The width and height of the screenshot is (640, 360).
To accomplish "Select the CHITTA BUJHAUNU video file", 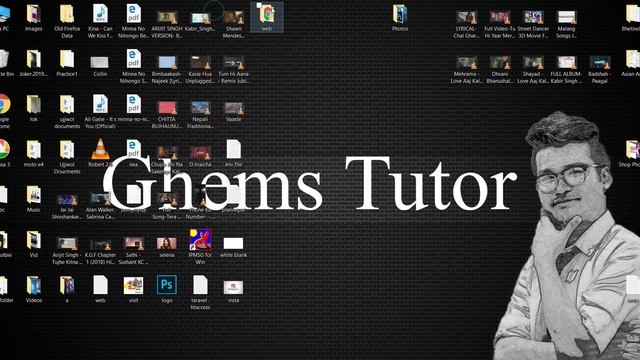I will (167, 108).
